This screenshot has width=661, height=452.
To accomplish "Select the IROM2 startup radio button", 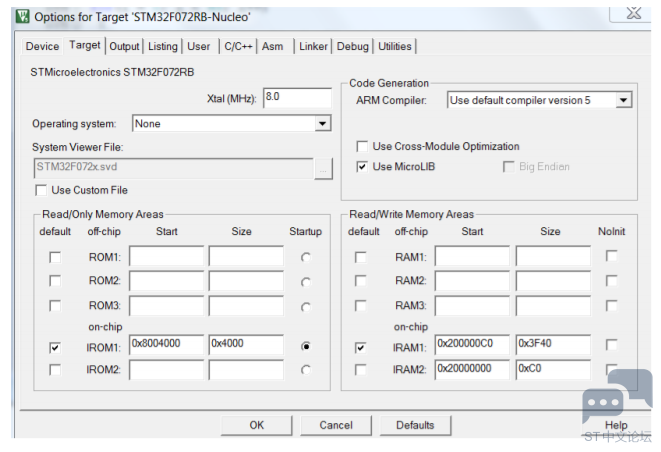I will (x=305, y=370).
